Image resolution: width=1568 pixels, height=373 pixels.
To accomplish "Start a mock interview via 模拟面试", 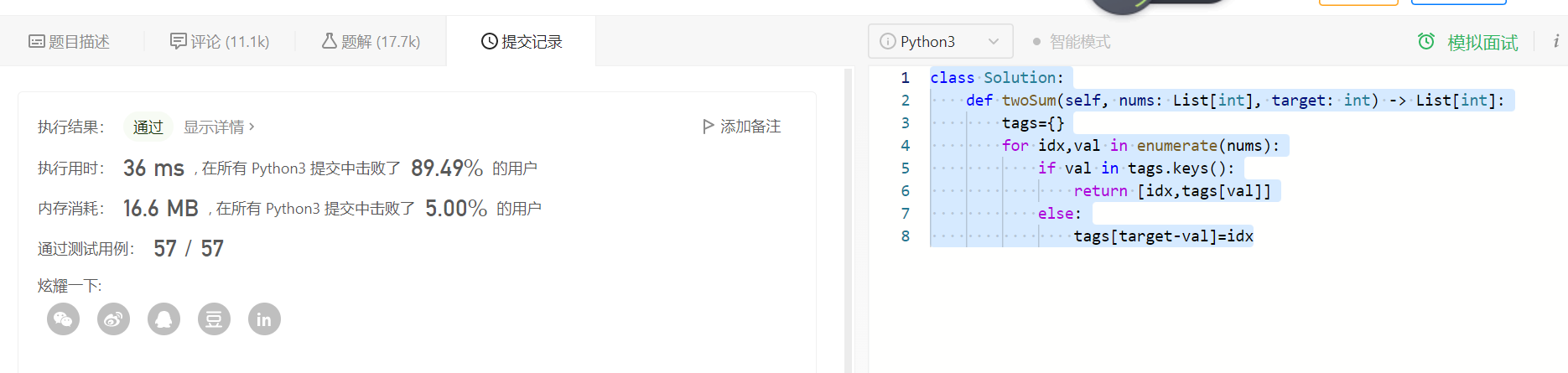I will pos(1467,43).
